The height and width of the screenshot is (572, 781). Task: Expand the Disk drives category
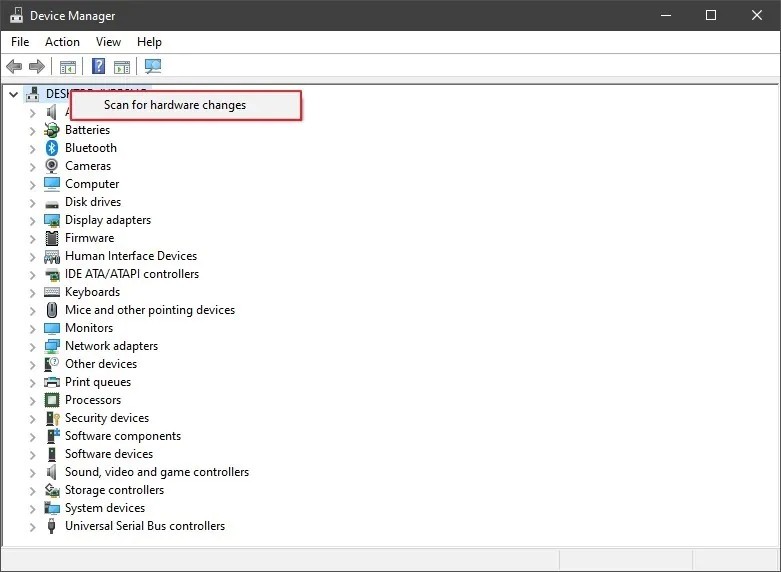coord(32,203)
